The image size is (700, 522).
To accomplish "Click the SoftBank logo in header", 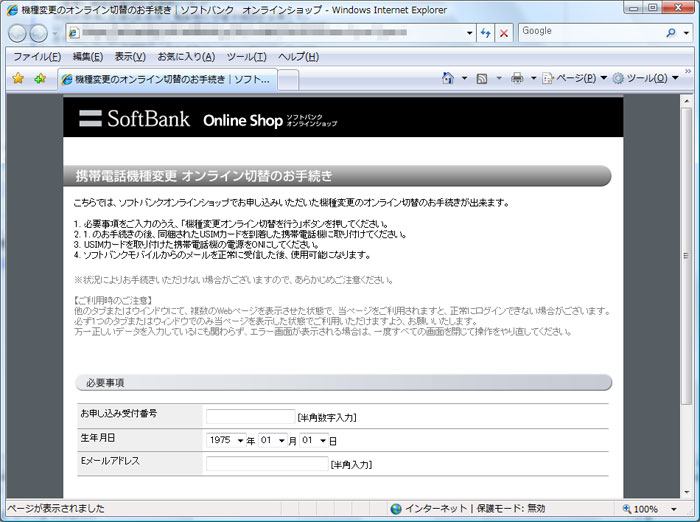I will tap(134, 119).
